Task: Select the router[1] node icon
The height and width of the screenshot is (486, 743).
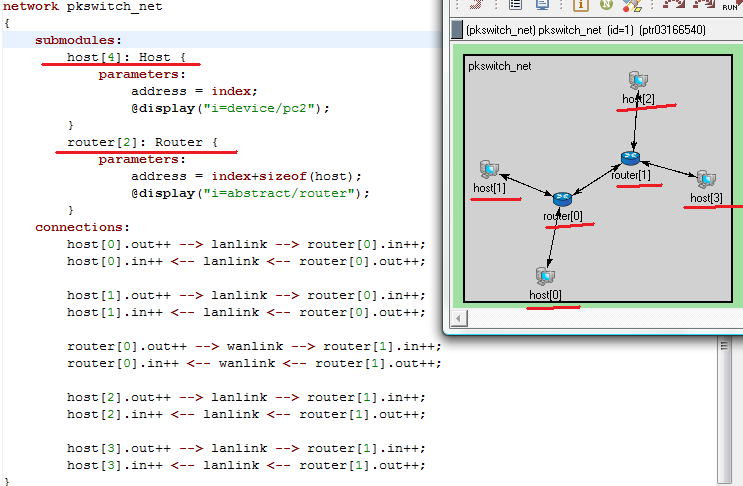Action: 630,158
